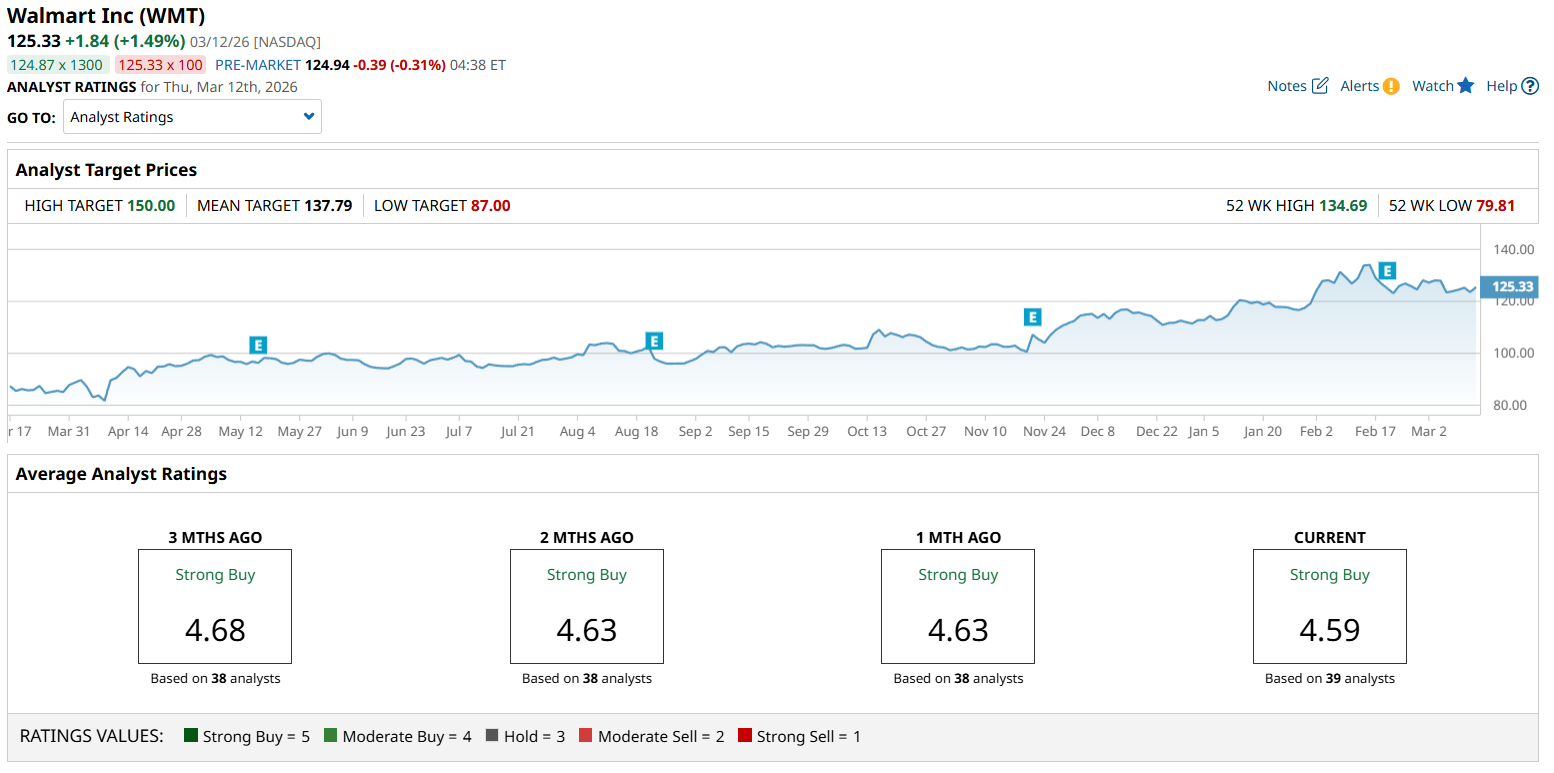Open the GO TO Analyst Ratings dropdown
The width and height of the screenshot is (1554, 773).
(x=192, y=117)
